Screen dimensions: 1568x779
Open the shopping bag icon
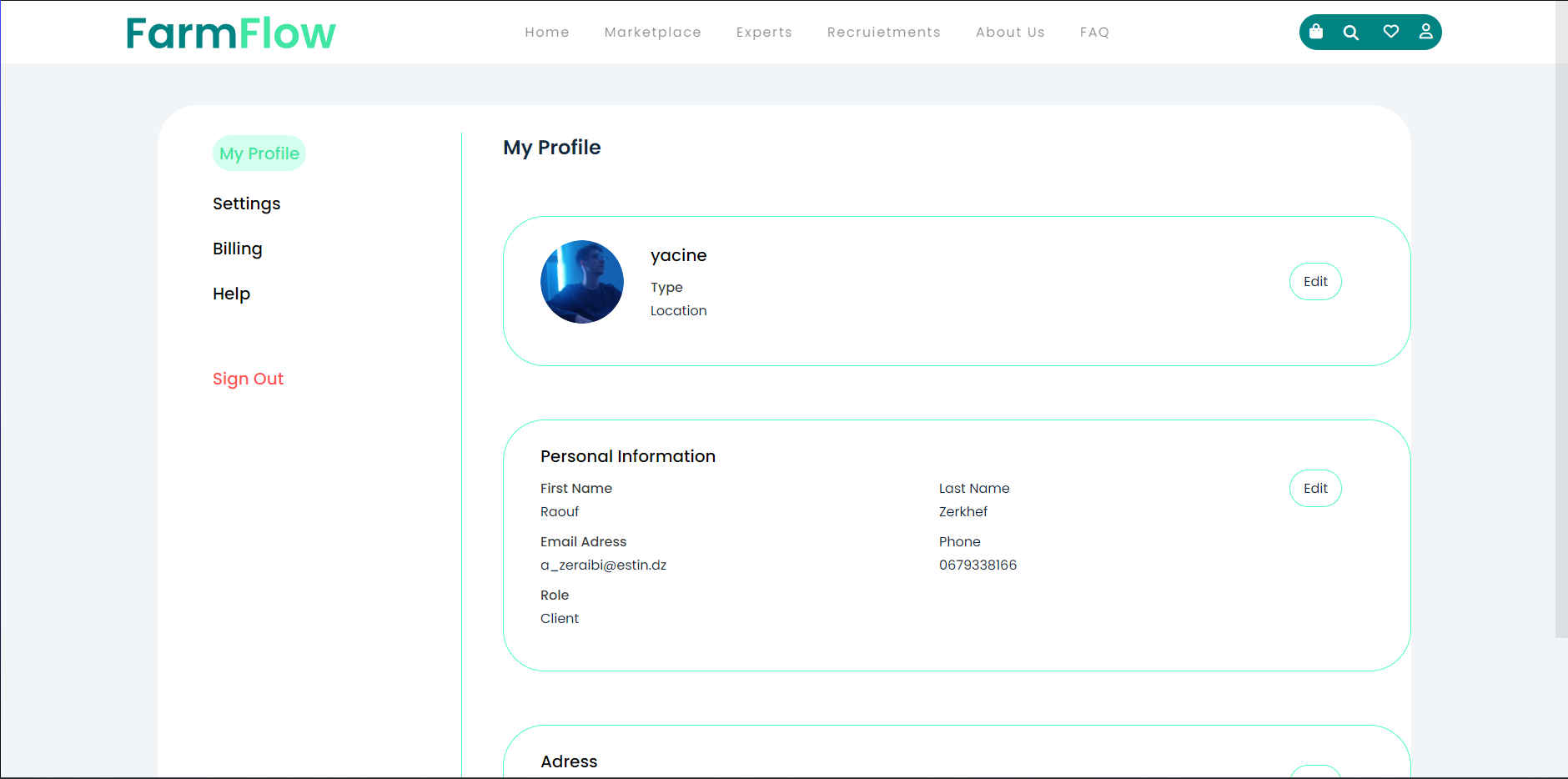(x=1316, y=32)
